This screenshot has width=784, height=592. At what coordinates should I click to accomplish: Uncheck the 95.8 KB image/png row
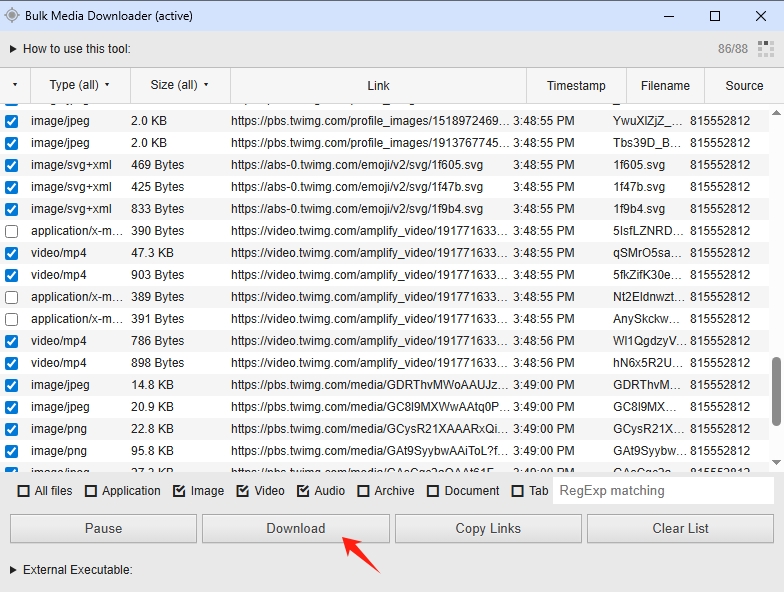coord(12,452)
